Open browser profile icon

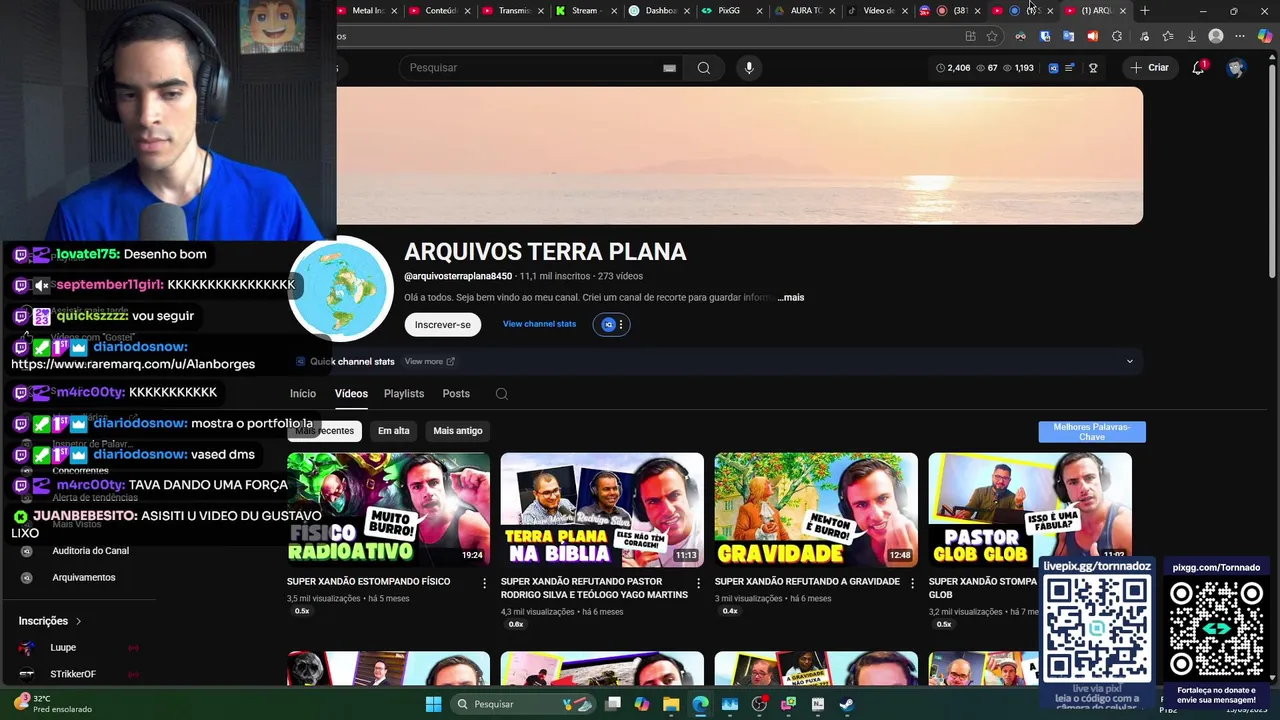[1216, 36]
